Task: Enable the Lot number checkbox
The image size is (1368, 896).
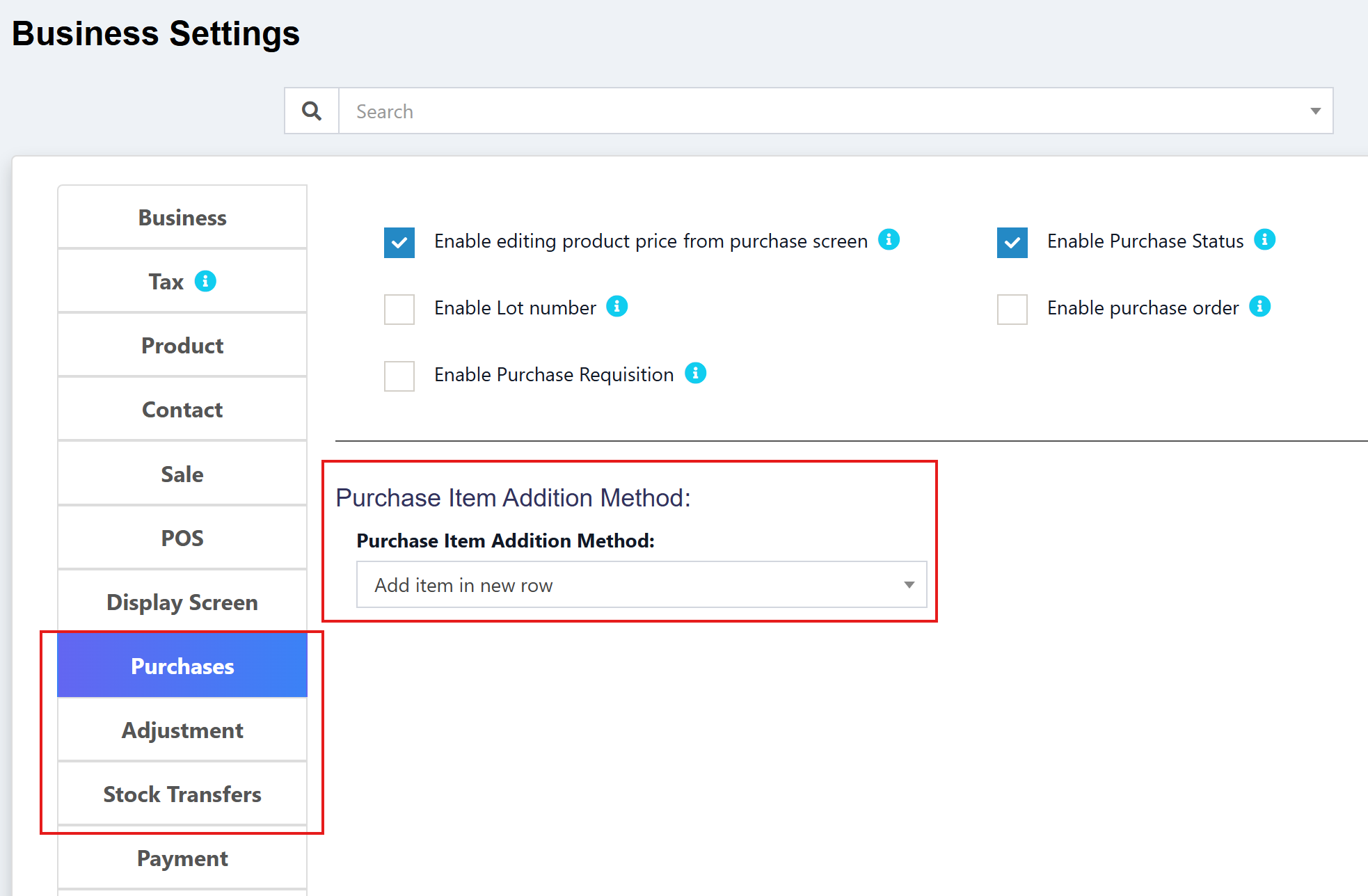Action: (x=399, y=309)
